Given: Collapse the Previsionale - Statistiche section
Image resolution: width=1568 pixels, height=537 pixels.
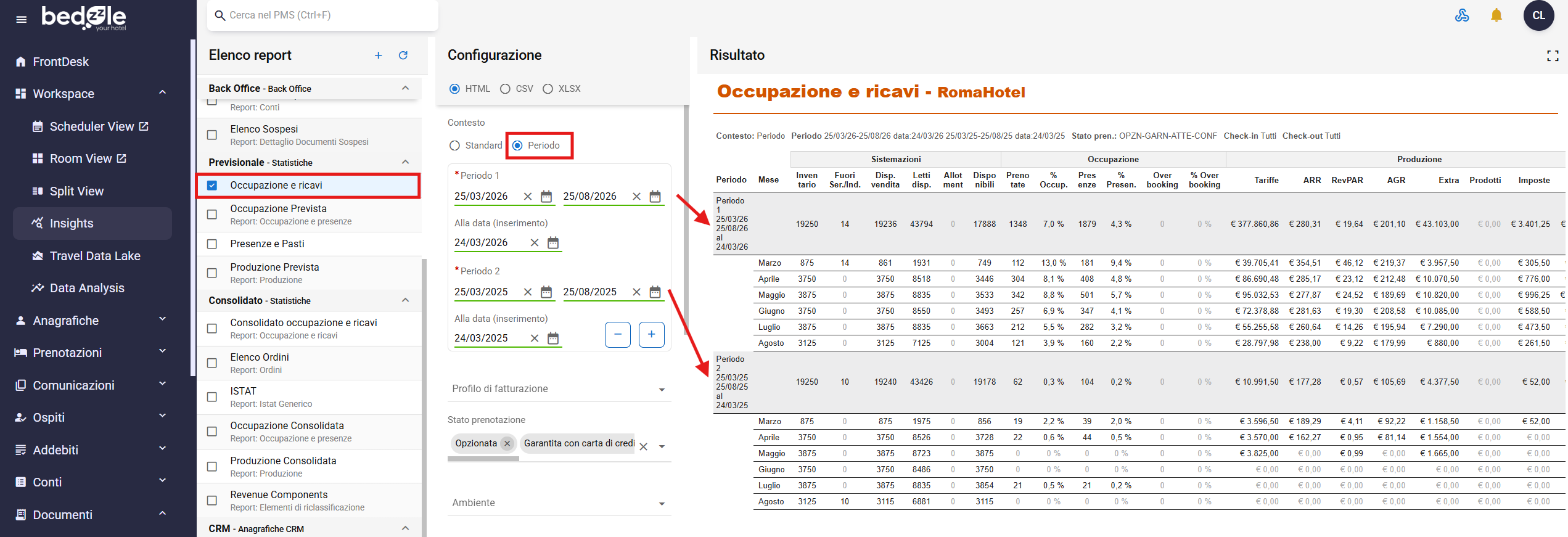Looking at the screenshot, I should coord(405,162).
